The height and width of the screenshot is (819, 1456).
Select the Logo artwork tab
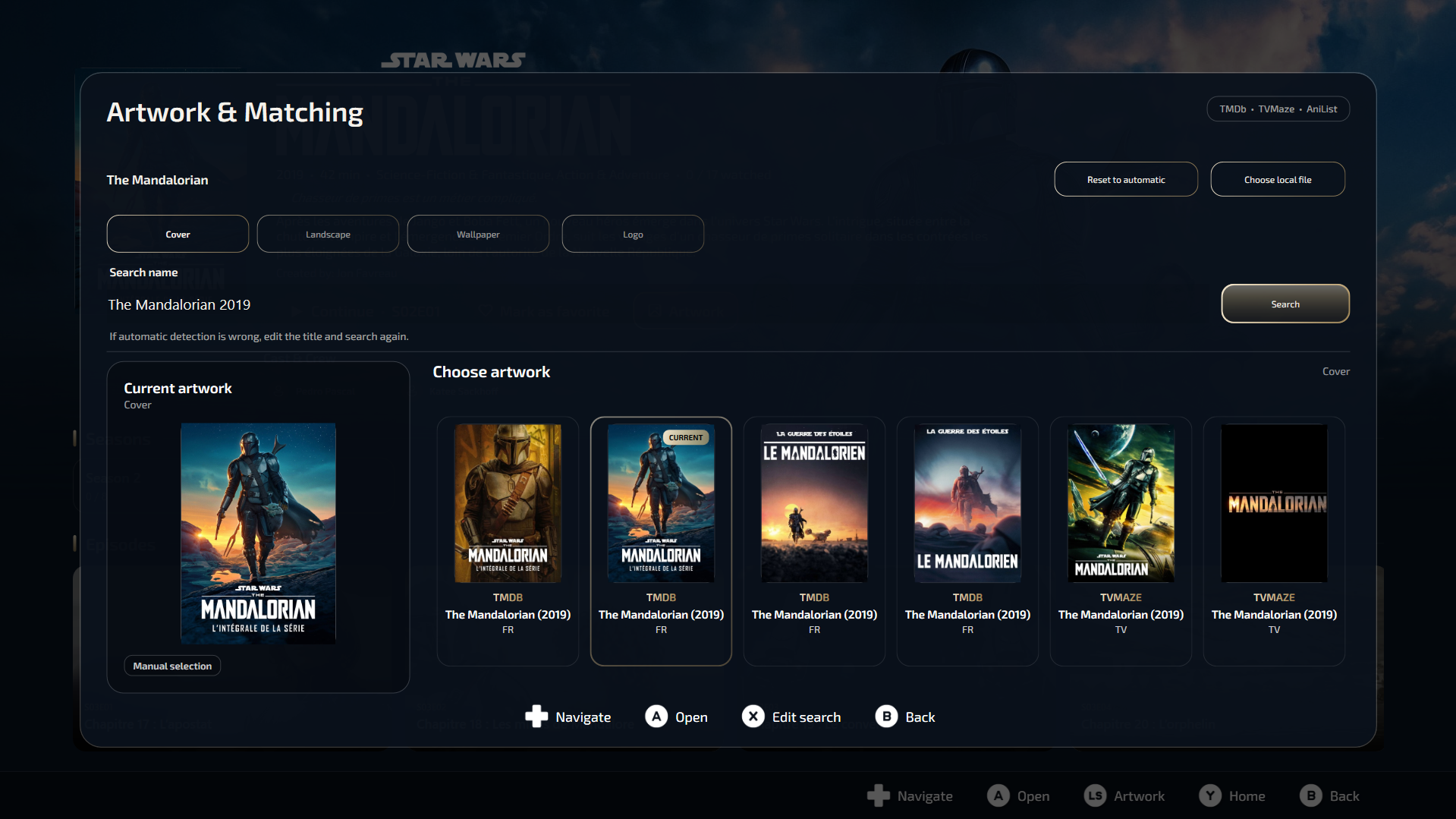(633, 234)
